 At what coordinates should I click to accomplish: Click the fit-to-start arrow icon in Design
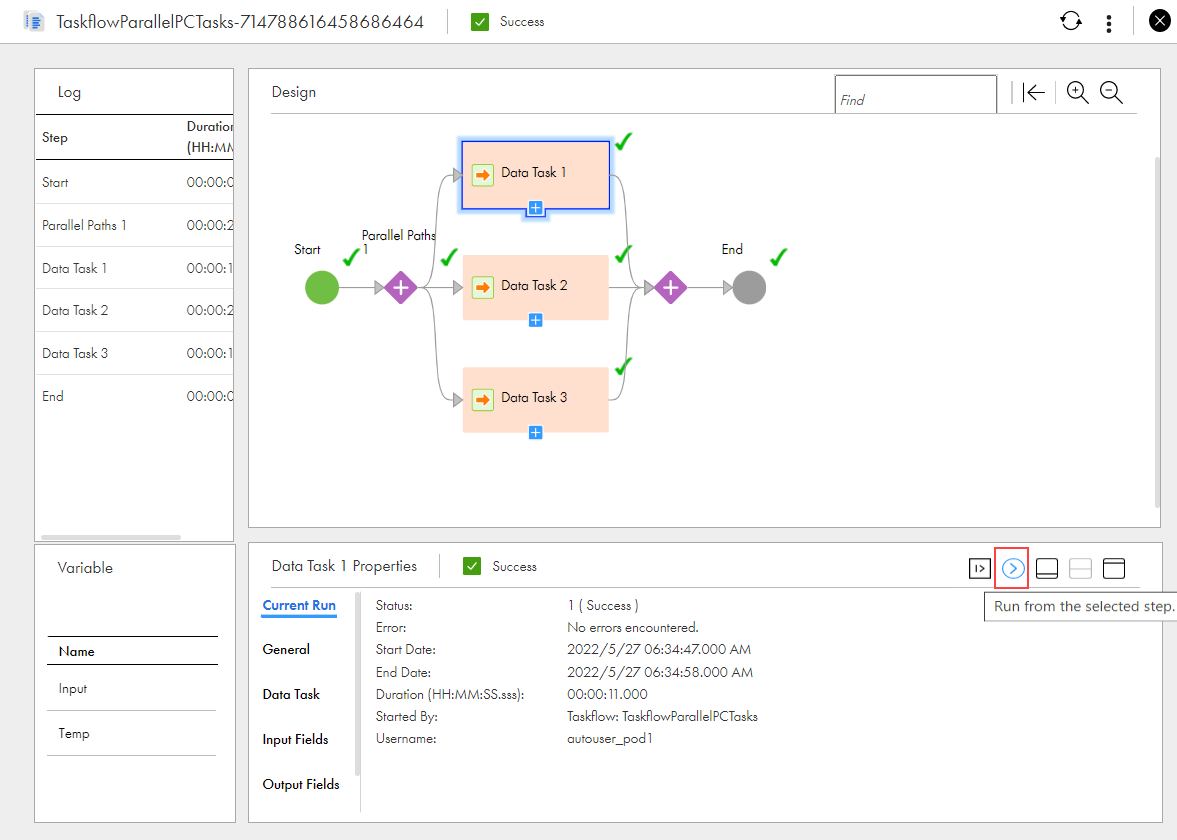1034,92
